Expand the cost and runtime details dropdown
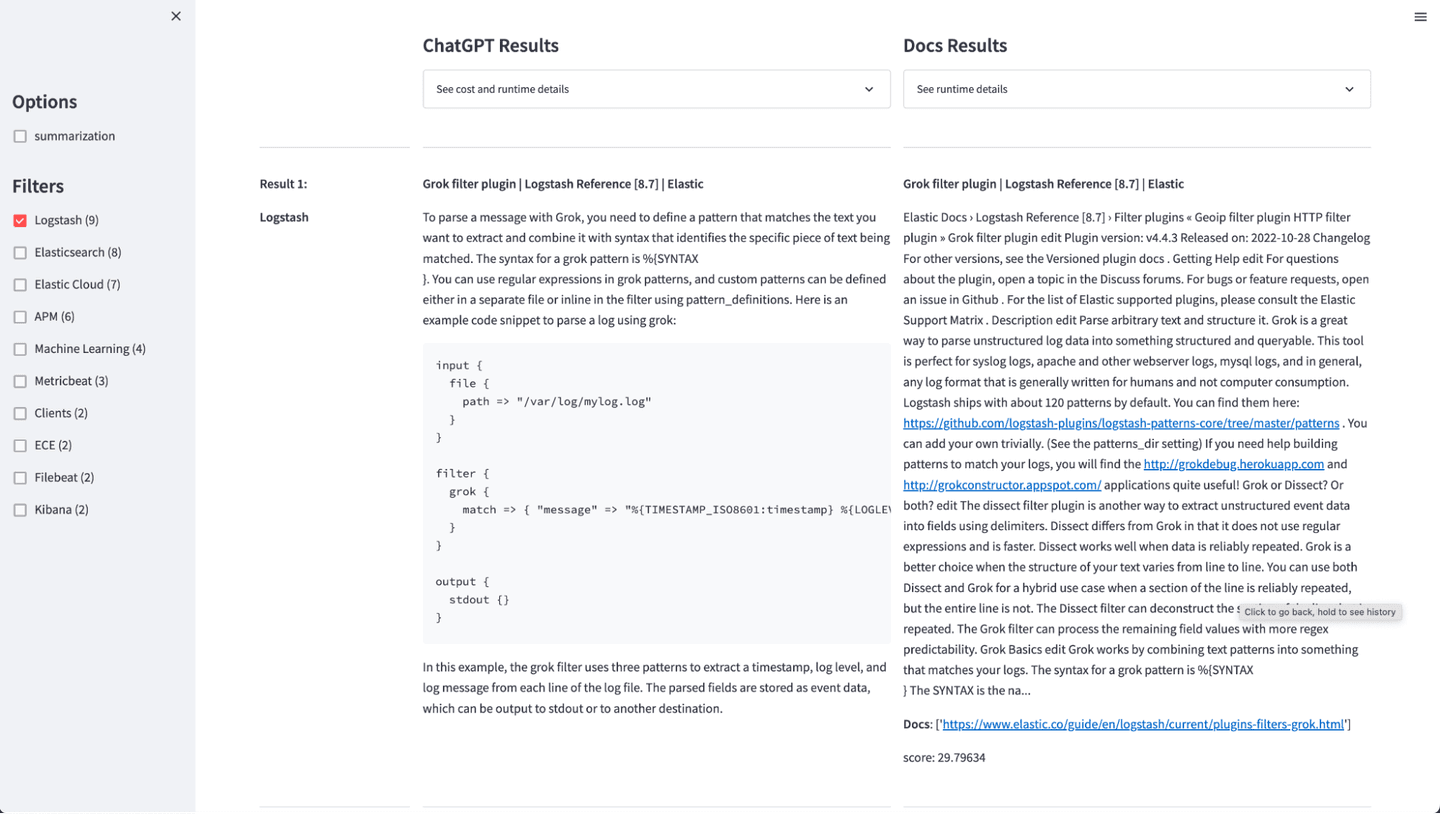 (655, 89)
